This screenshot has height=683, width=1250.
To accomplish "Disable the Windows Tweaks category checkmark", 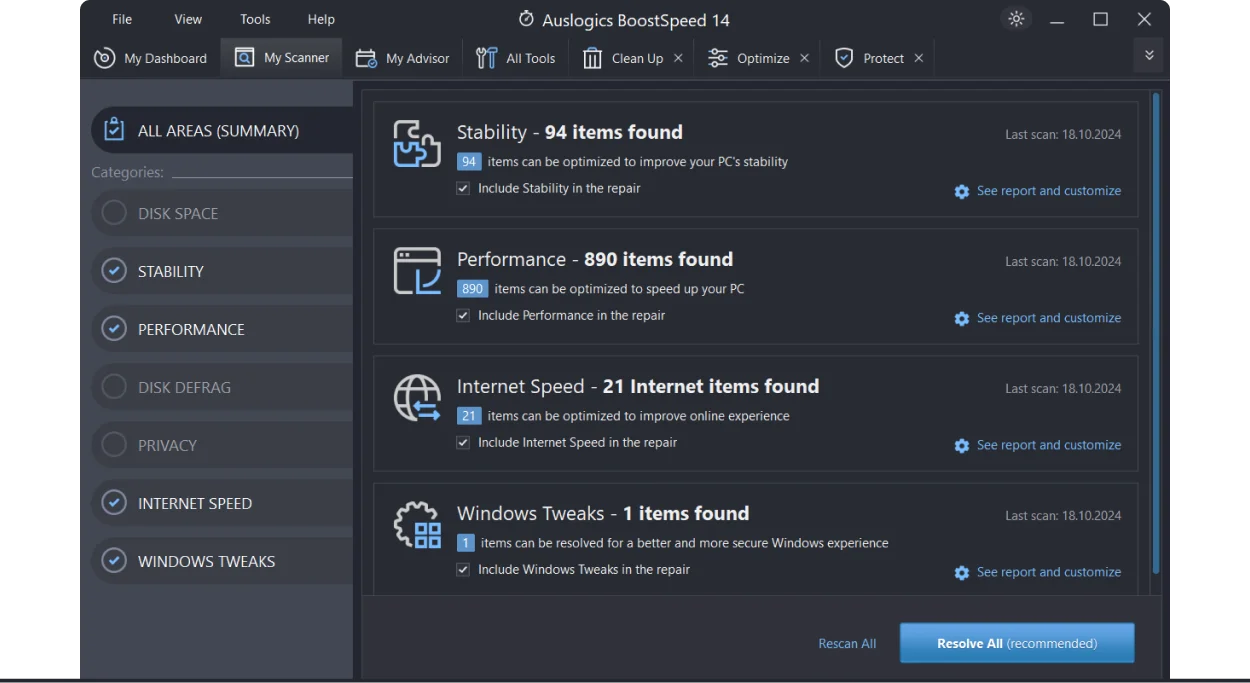I will [114, 561].
